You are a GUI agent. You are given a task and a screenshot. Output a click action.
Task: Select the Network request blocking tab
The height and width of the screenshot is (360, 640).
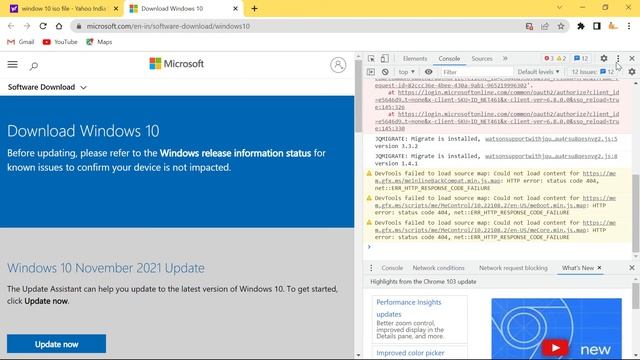coord(513,268)
